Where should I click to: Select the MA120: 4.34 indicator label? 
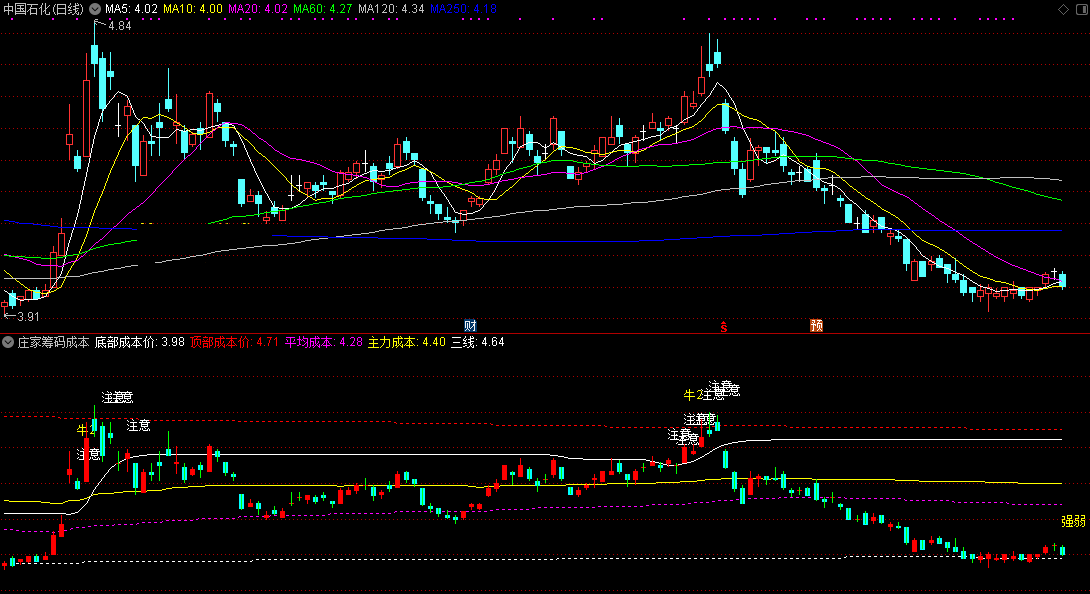point(391,9)
